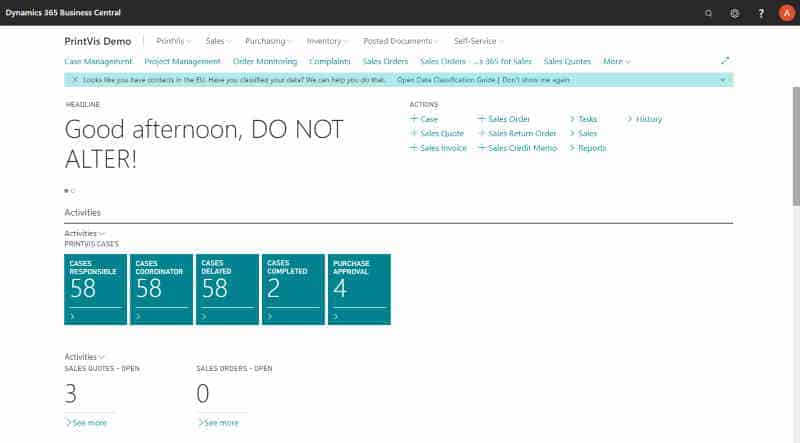The width and height of the screenshot is (800, 443).
Task: Click arrow on Purchase Approval tile
Action: 336,316
